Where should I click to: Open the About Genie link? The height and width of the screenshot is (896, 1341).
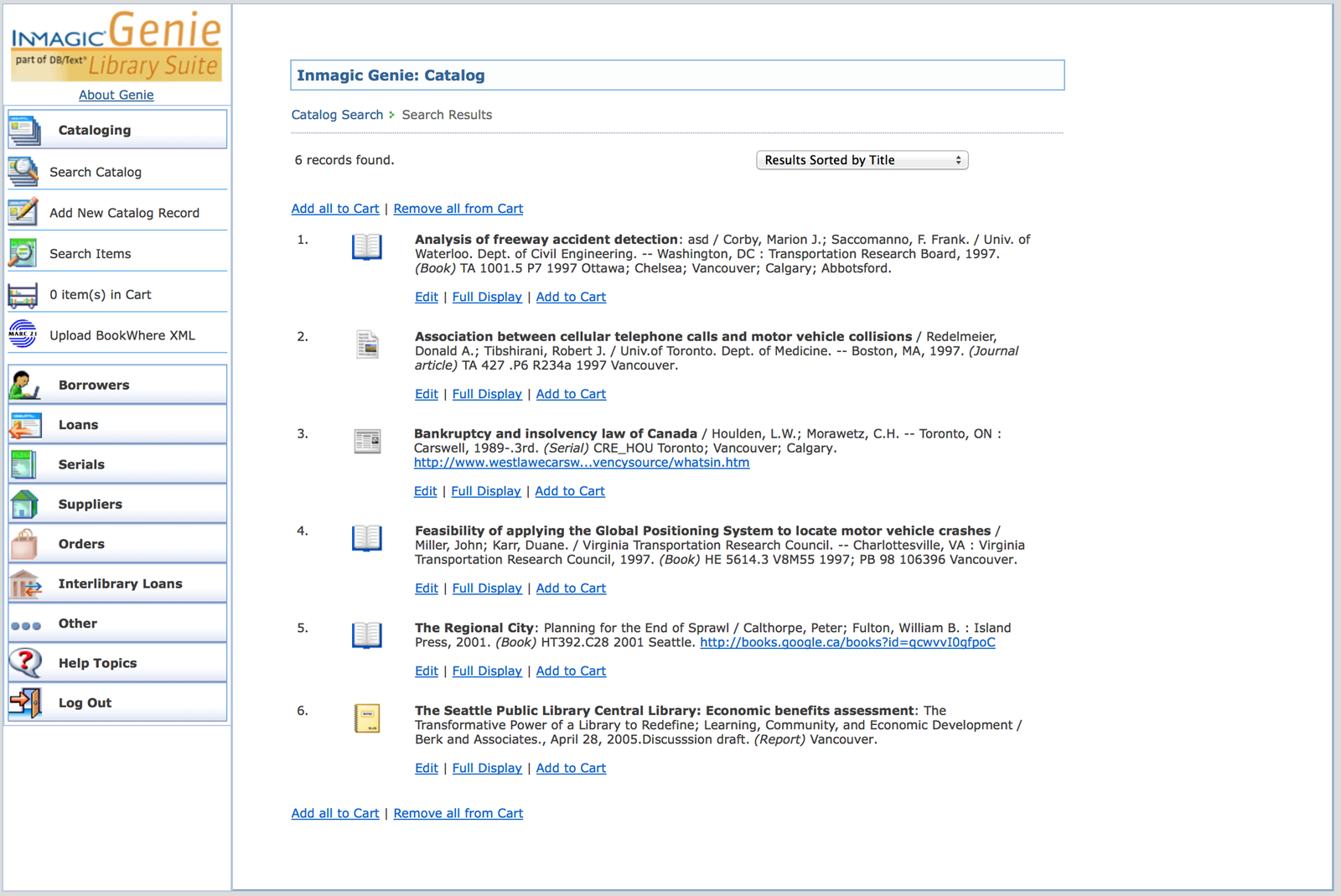point(116,95)
